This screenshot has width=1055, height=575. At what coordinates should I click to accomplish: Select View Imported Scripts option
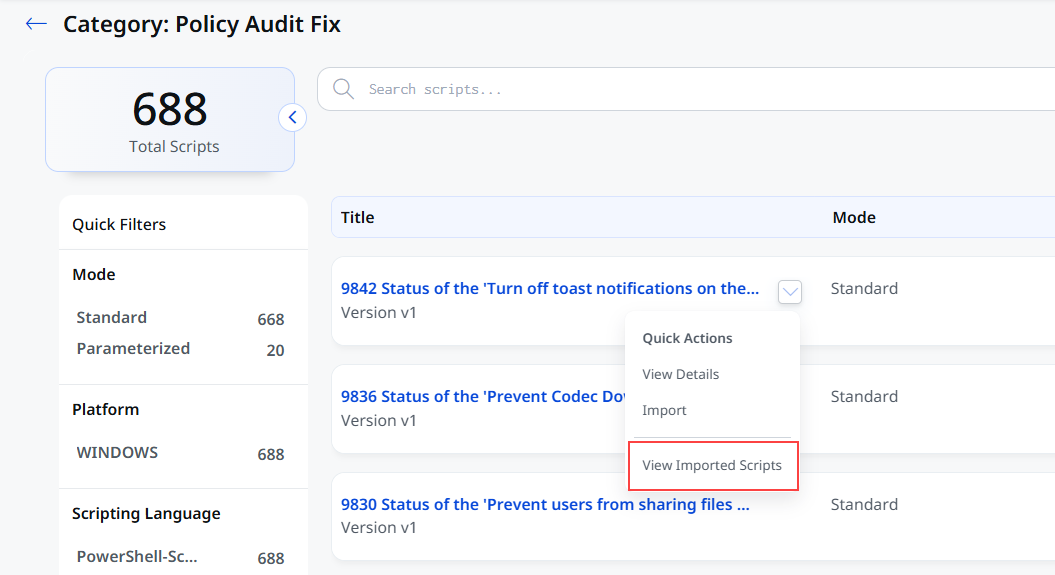point(712,465)
